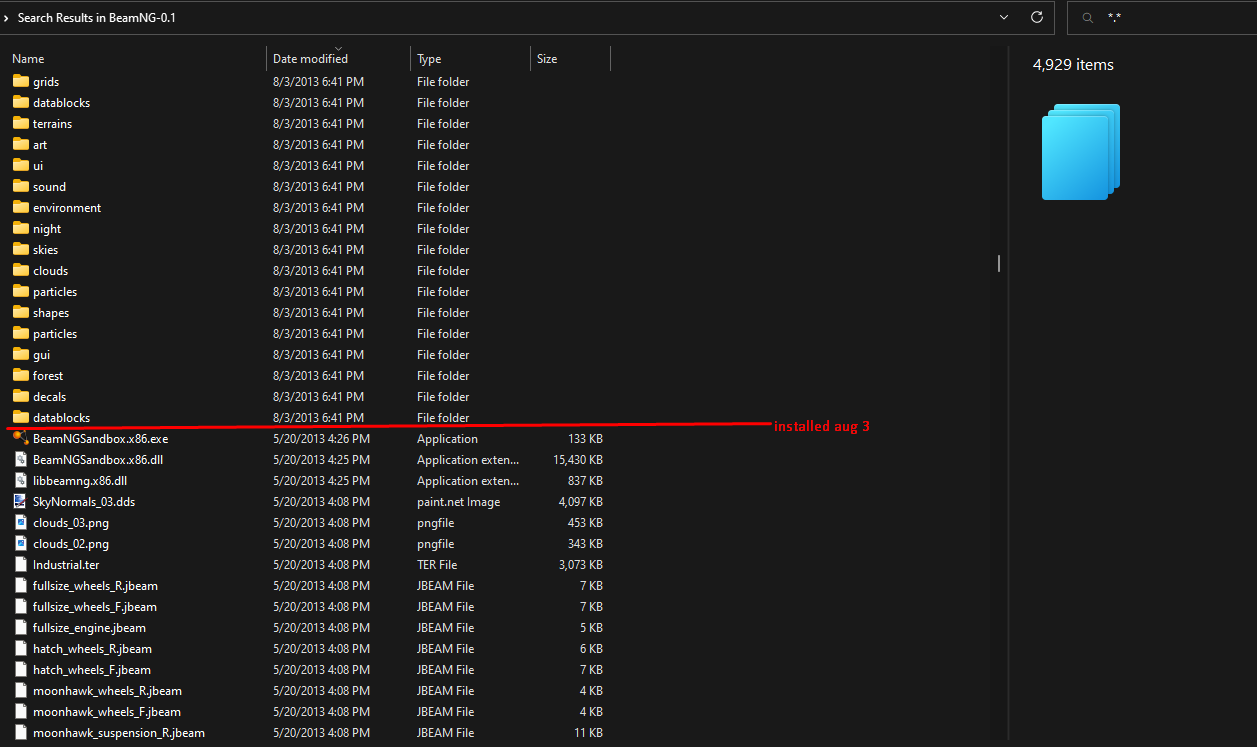Click the vertical scrollbar thumb of file list
1257x747 pixels.
(998, 263)
